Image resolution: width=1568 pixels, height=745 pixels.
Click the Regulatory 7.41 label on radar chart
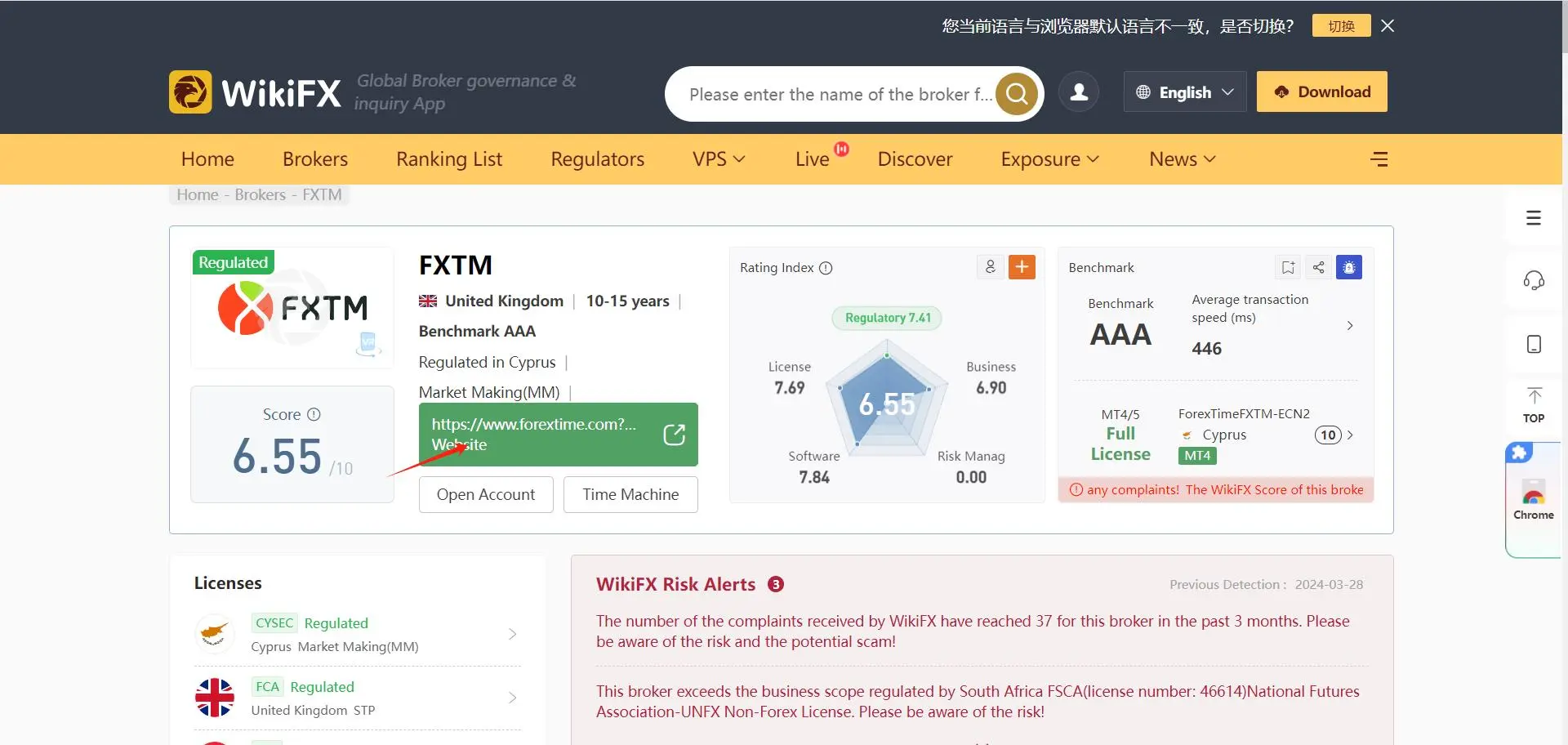(x=888, y=318)
